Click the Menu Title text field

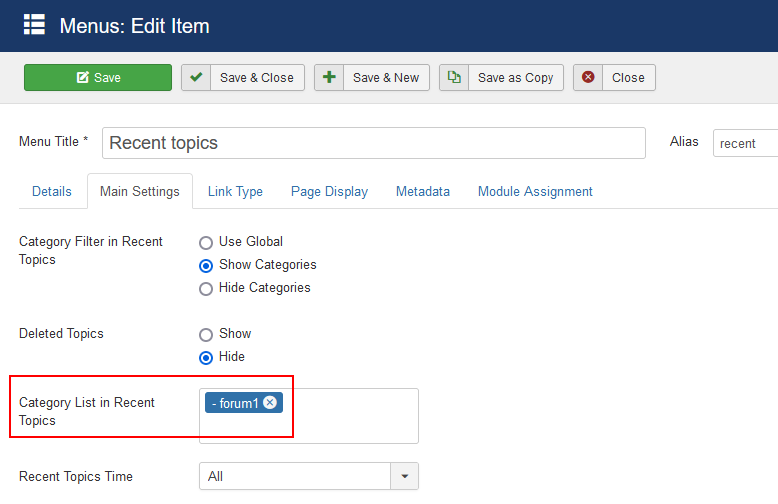coord(373,143)
